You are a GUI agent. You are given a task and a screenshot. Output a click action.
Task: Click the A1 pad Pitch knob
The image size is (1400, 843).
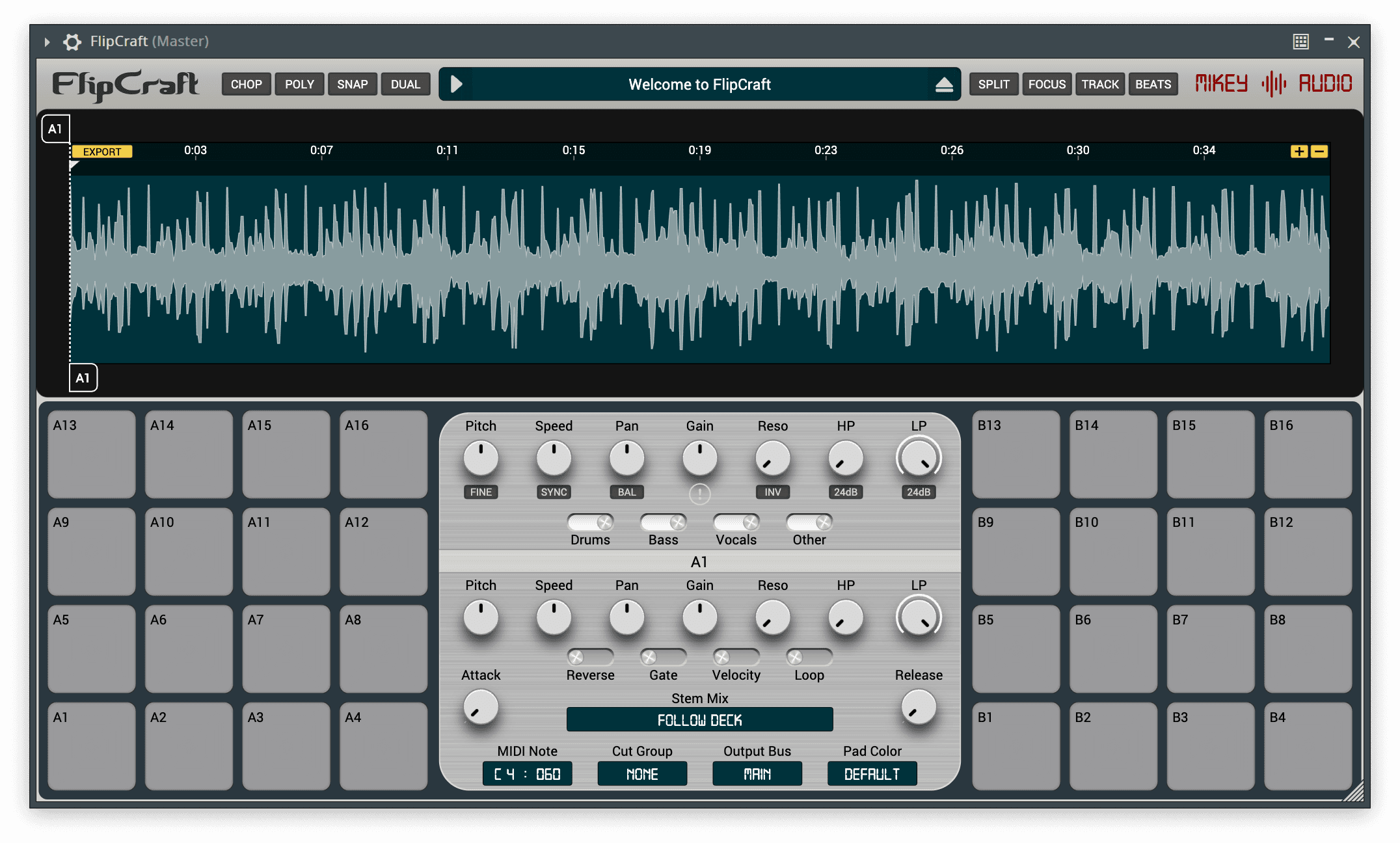point(481,618)
